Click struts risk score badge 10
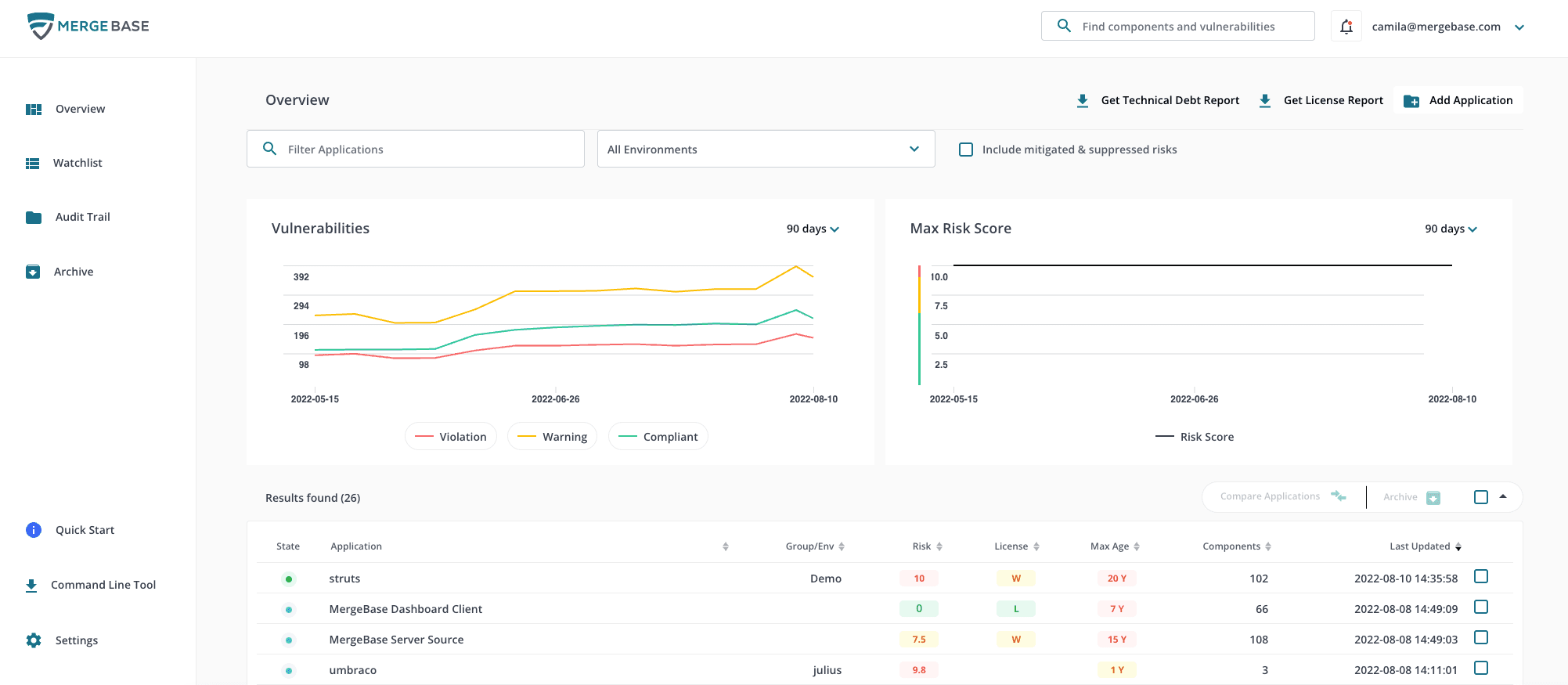Viewport: 1568px width, 685px height. (x=919, y=579)
